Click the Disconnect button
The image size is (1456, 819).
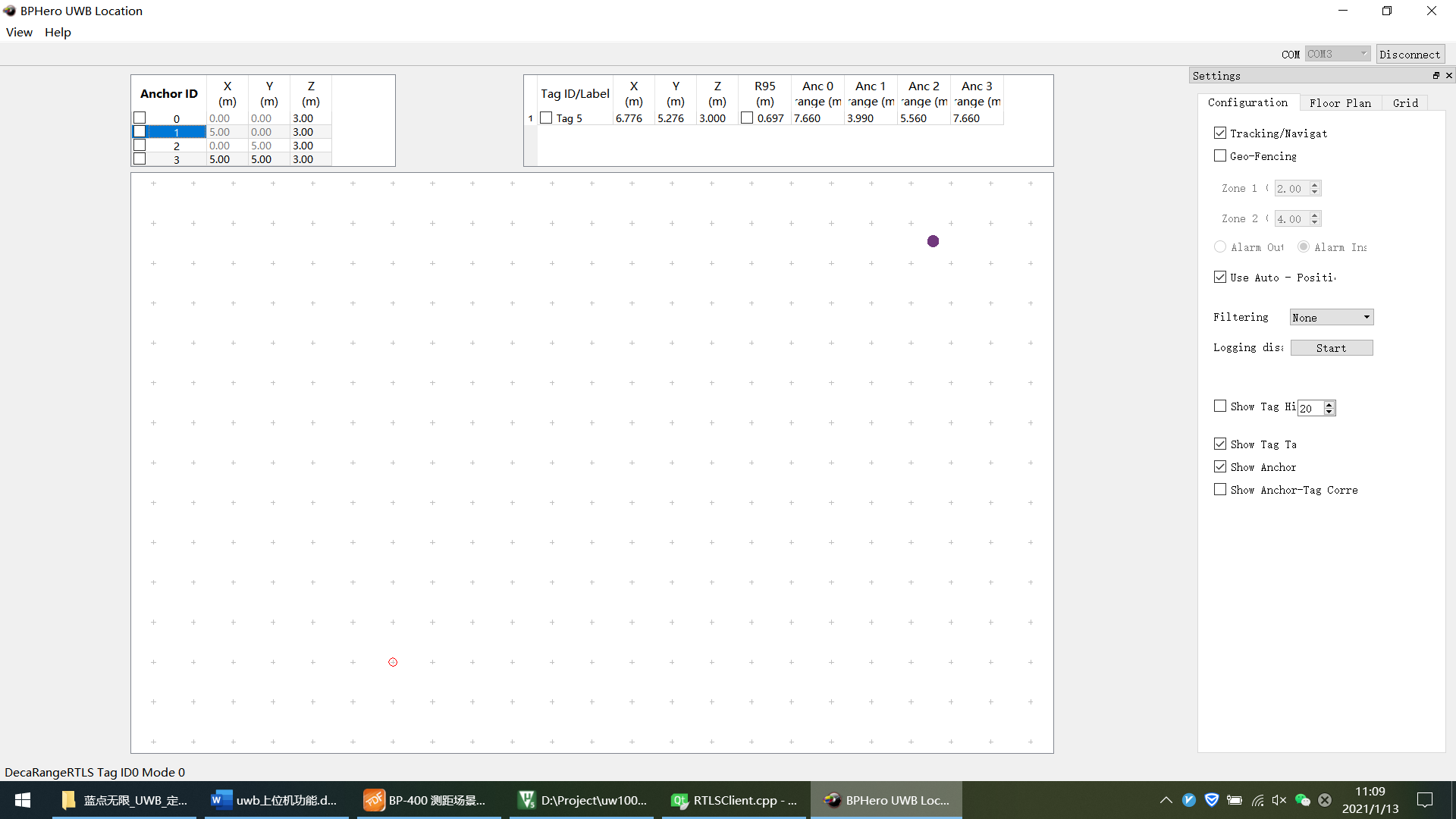1410,54
